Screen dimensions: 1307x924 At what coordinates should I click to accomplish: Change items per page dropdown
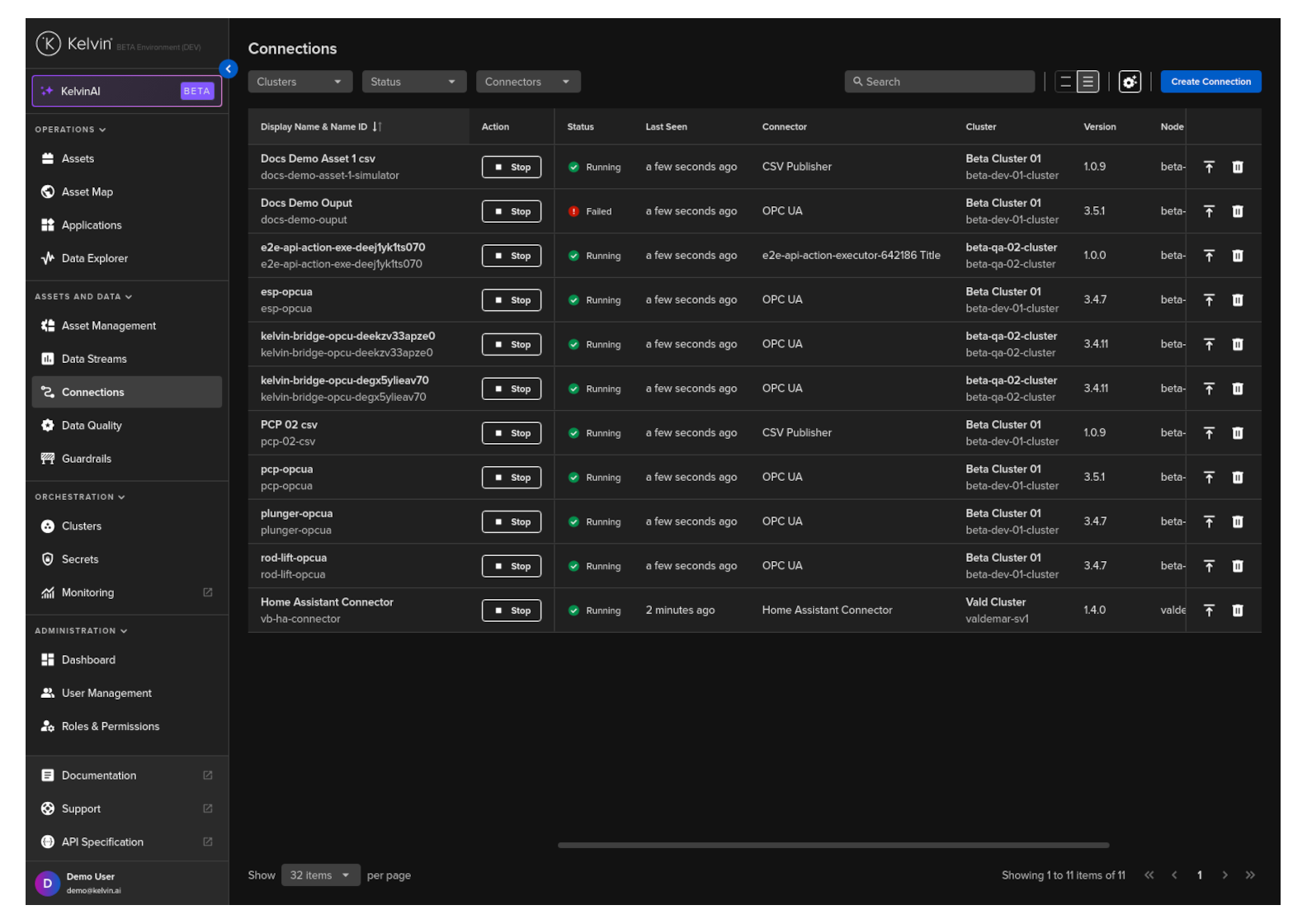tap(320, 875)
